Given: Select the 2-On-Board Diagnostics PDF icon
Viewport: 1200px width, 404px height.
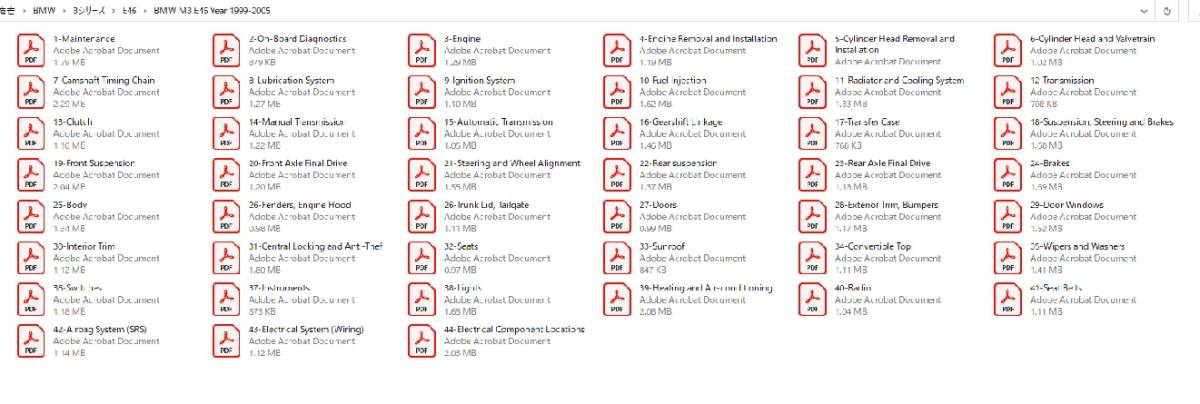Looking at the screenshot, I should click(225, 50).
